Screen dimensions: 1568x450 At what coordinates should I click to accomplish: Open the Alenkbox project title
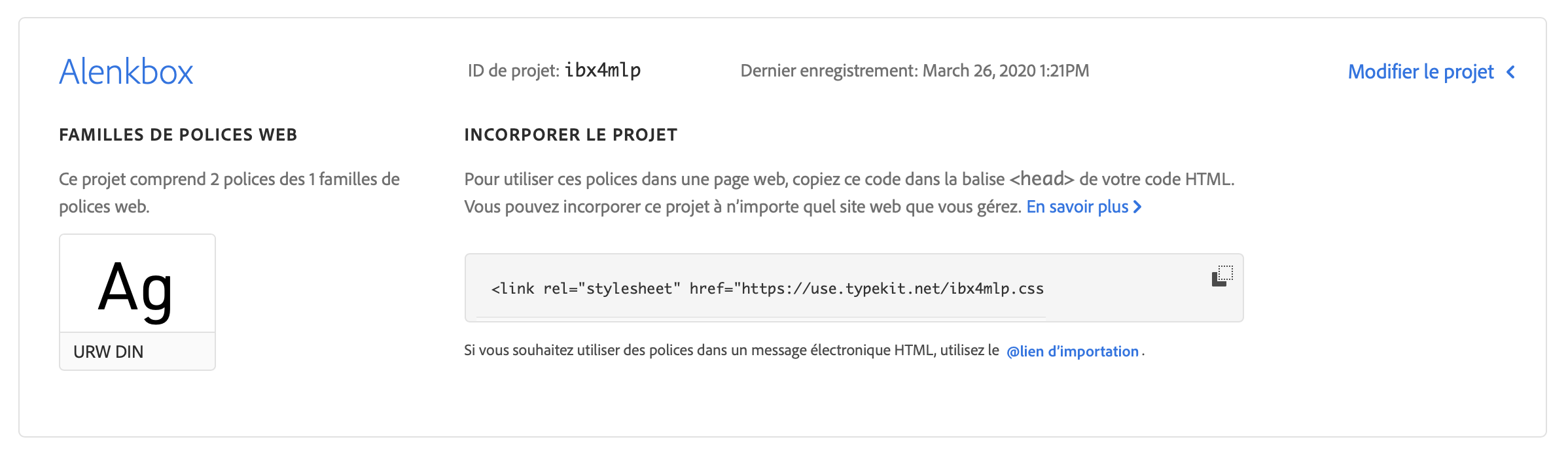tap(126, 71)
